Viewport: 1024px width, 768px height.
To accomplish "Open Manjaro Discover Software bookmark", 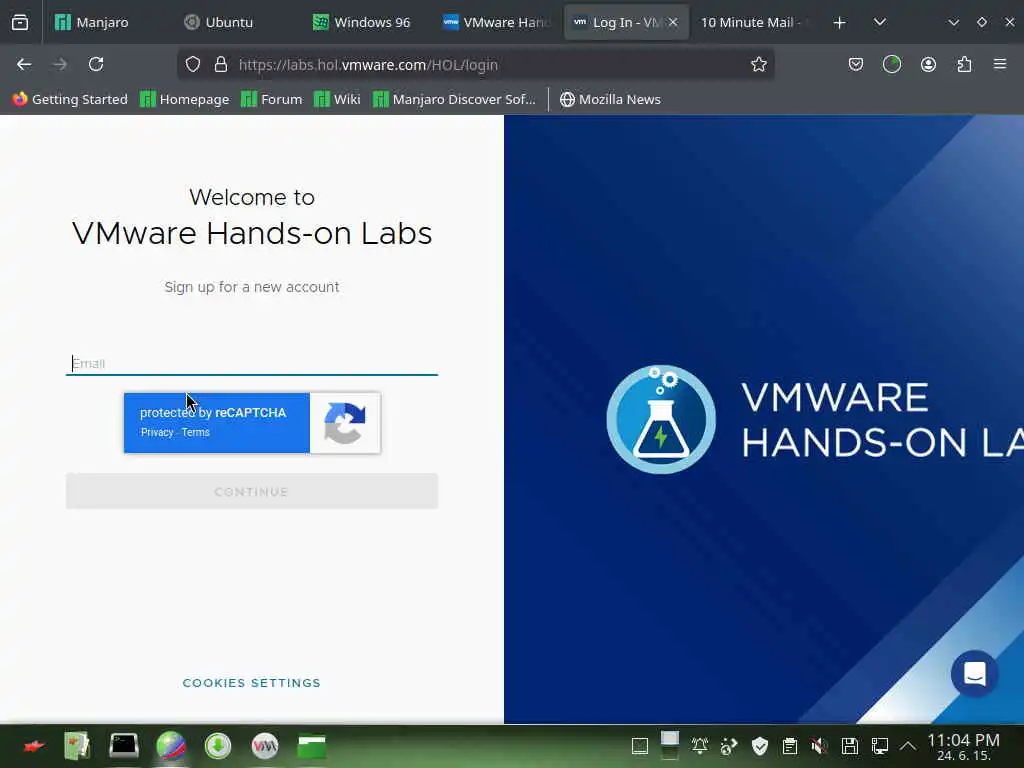I will click(455, 99).
